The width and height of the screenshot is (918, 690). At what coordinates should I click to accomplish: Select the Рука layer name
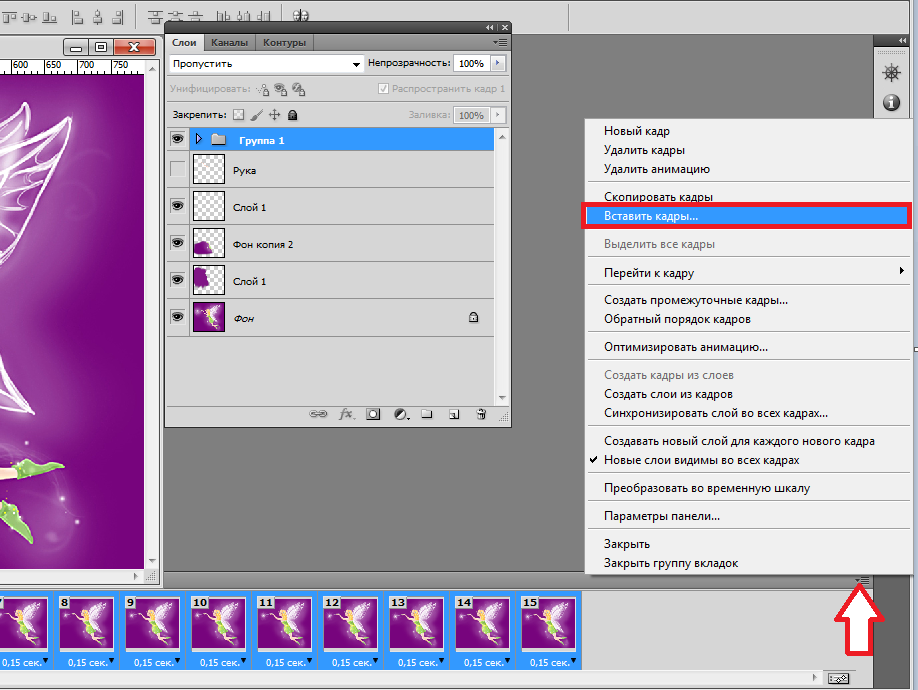244,170
